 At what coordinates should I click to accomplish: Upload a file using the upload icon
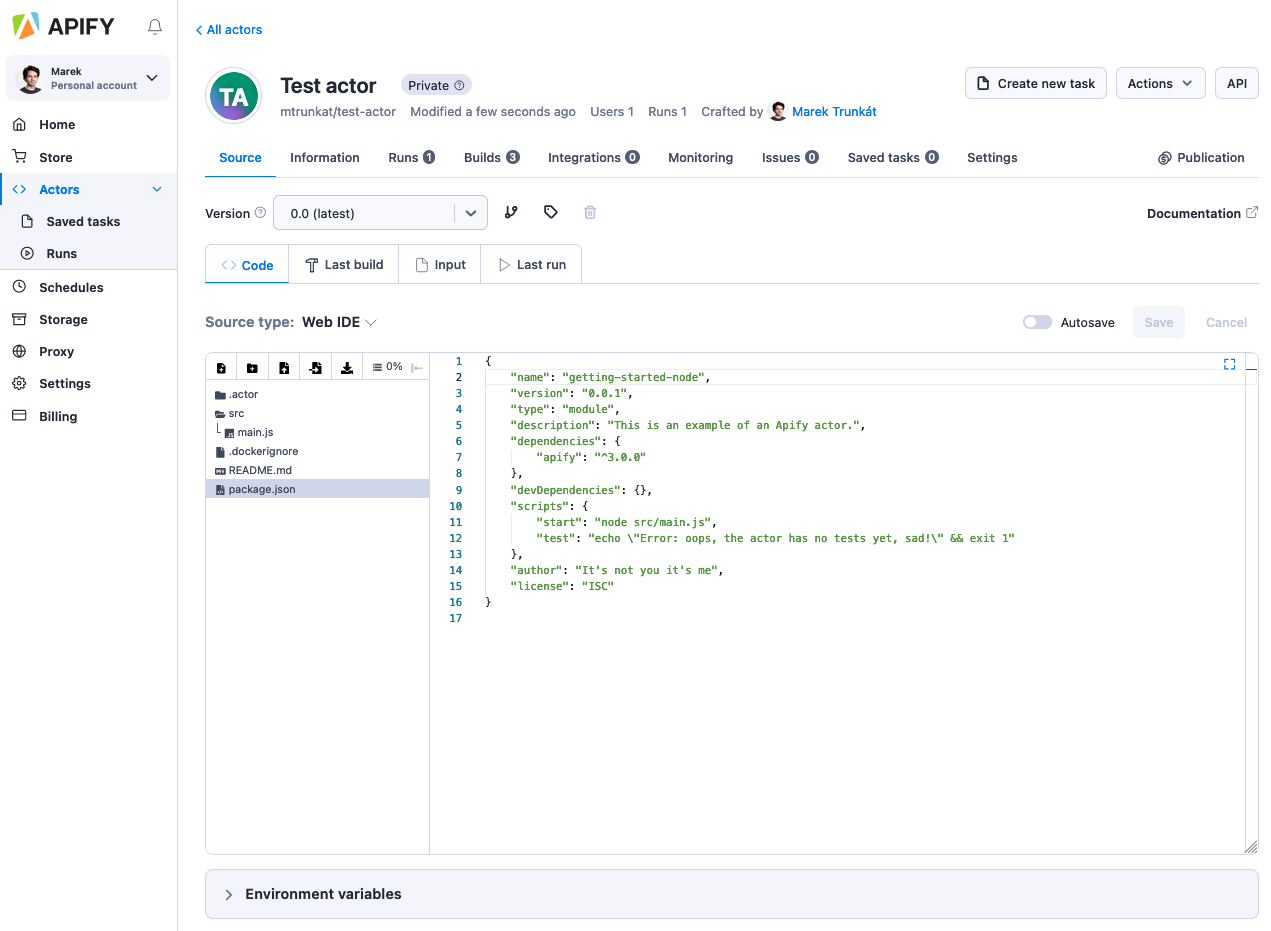point(284,366)
